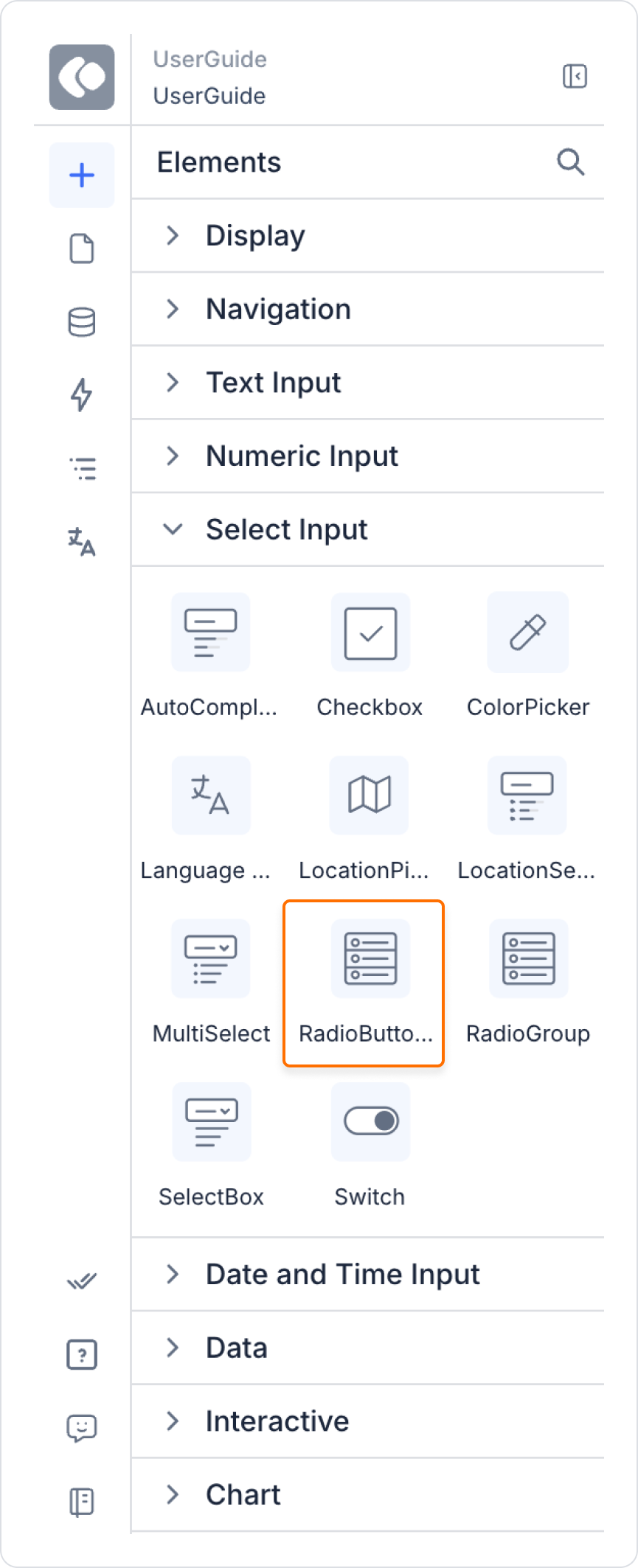638x1568 pixels.
Task: Select the LocationPicker map icon
Action: coord(369,795)
